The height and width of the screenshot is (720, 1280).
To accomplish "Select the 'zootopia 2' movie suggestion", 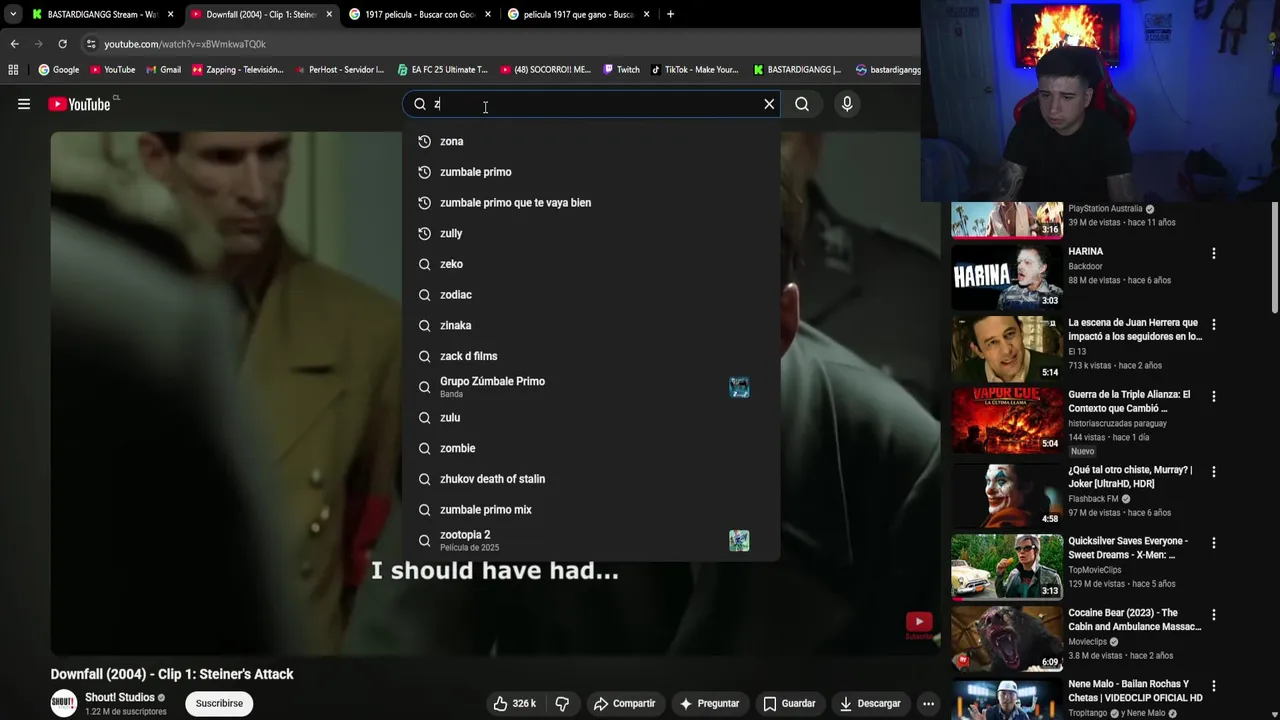I will 591,541.
